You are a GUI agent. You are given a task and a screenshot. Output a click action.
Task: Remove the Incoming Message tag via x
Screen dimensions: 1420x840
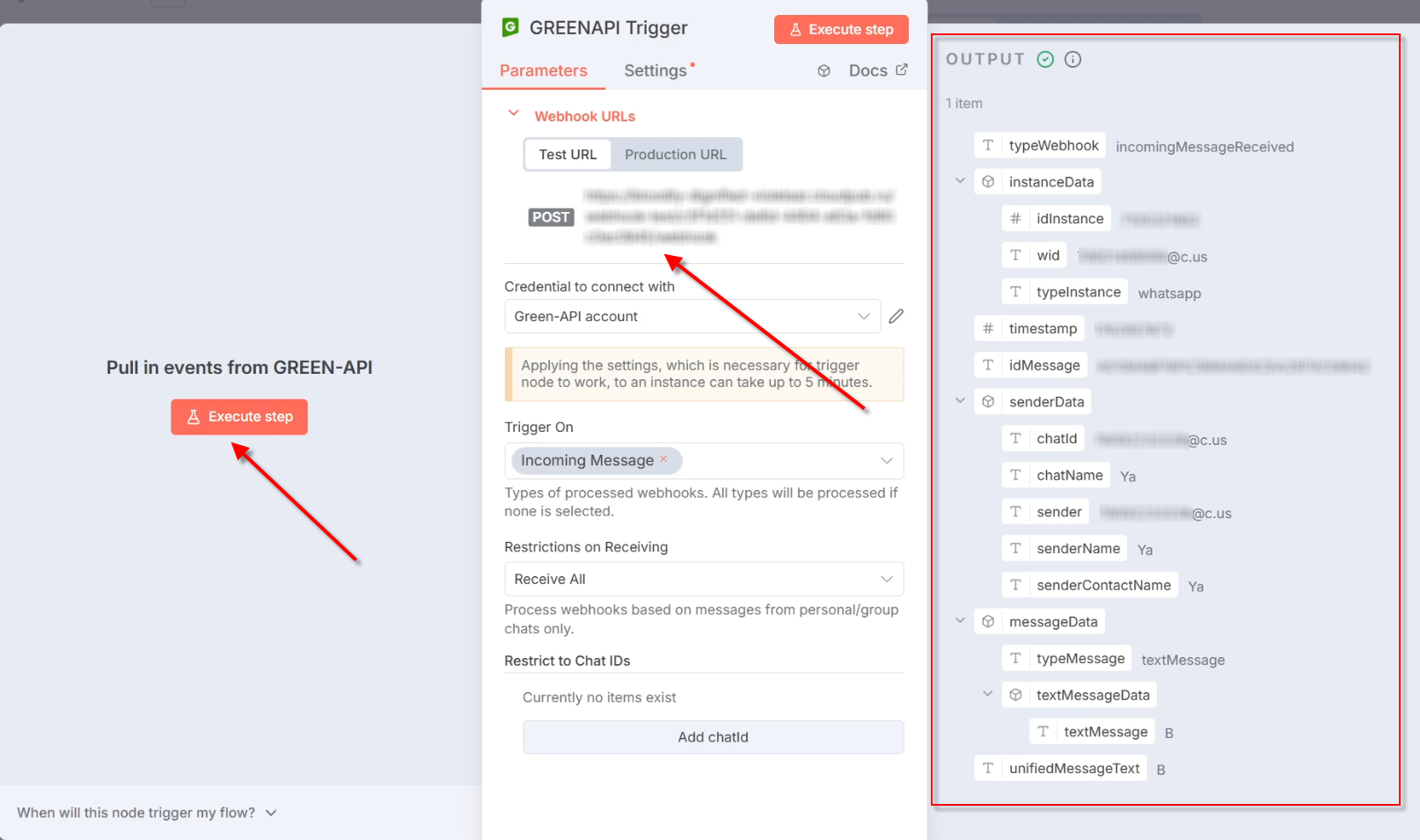[x=664, y=459]
